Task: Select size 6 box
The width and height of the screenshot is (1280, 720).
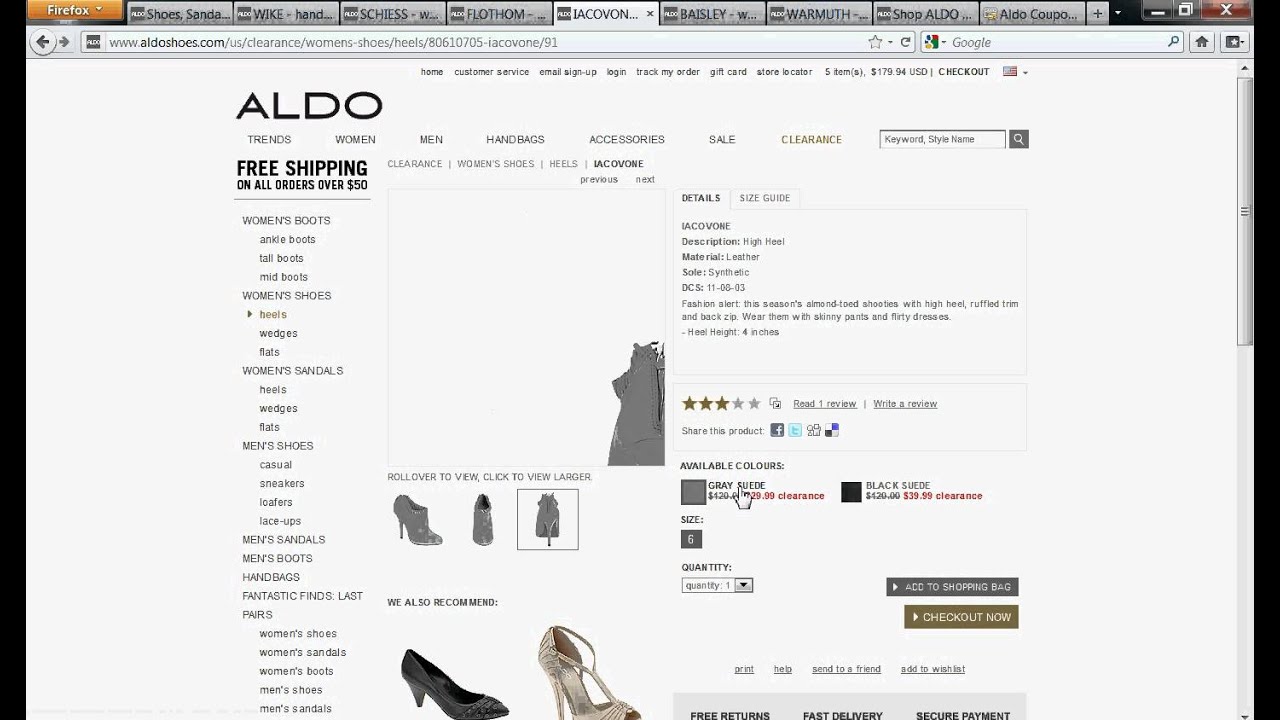Action: pyautogui.click(x=691, y=539)
